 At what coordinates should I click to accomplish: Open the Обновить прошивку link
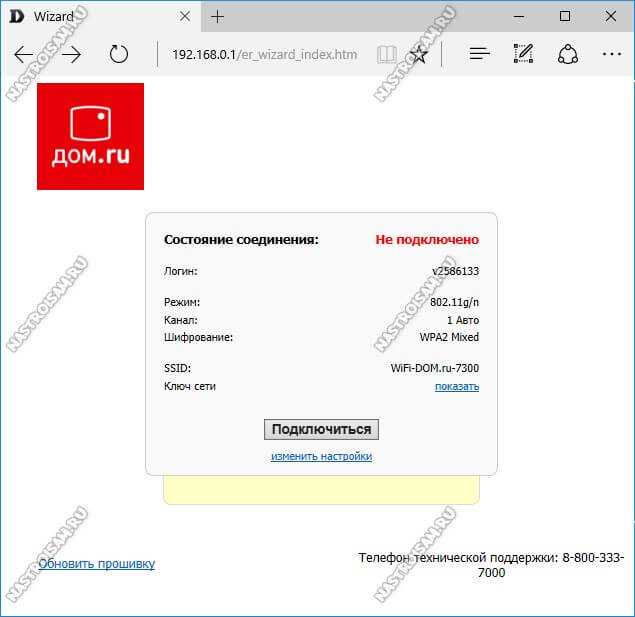(x=97, y=564)
